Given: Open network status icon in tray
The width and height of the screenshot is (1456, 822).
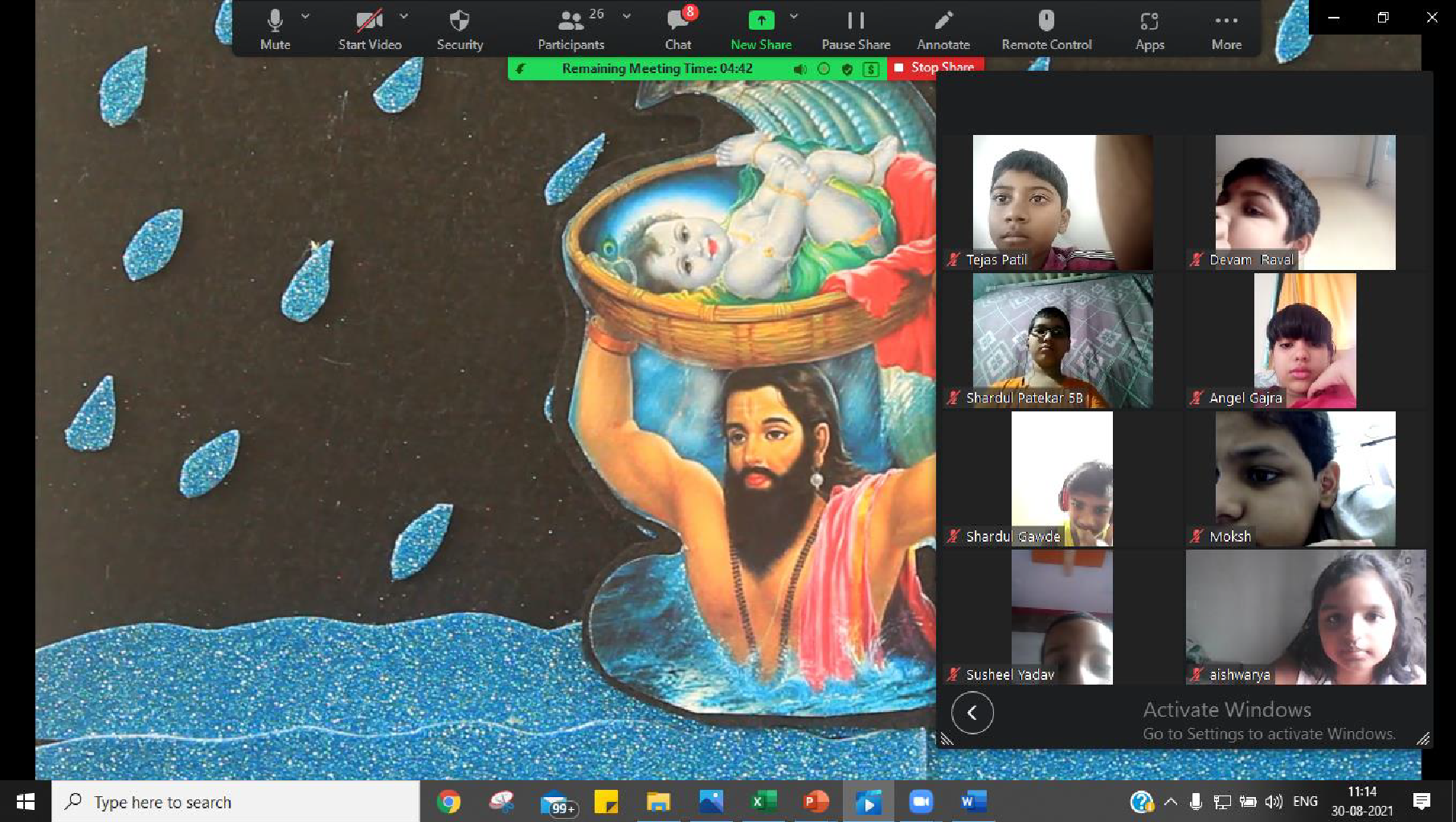Looking at the screenshot, I should coord(1222,801).
